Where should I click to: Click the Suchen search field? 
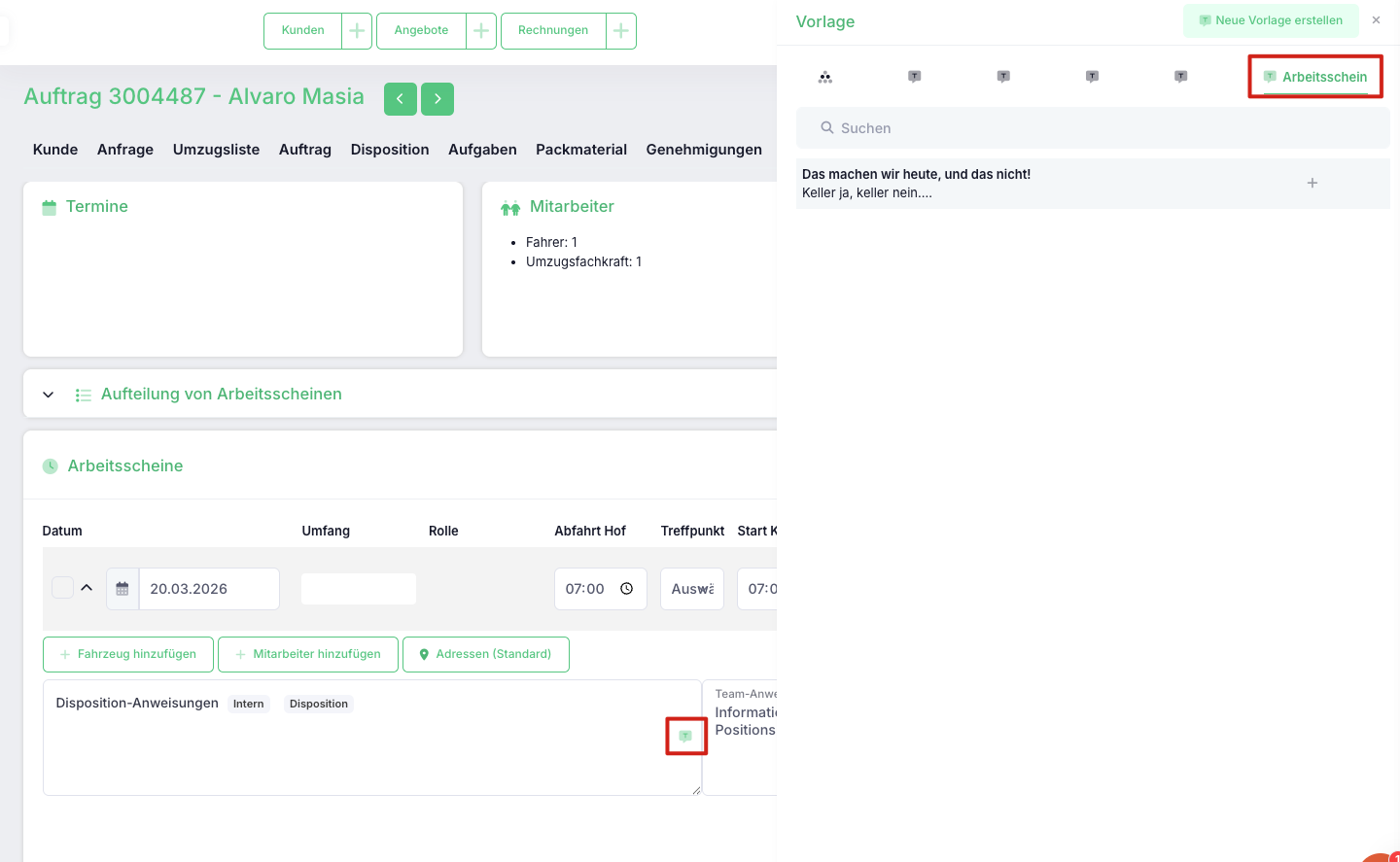tap(1093, 128)
